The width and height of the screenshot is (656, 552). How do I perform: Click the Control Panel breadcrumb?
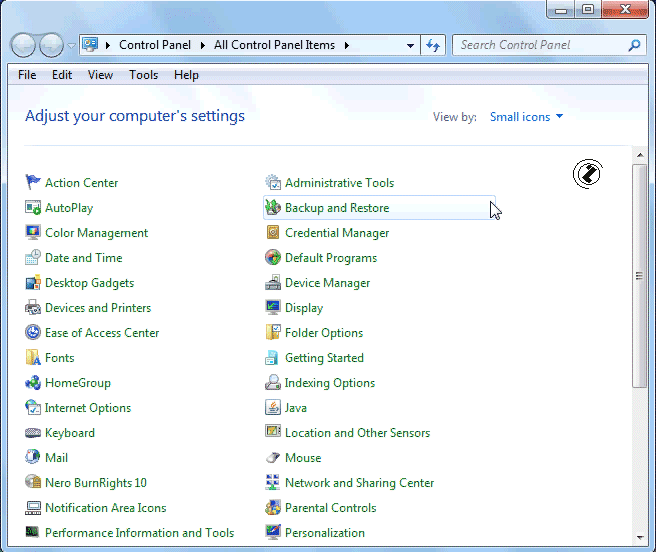pos(155,45)
